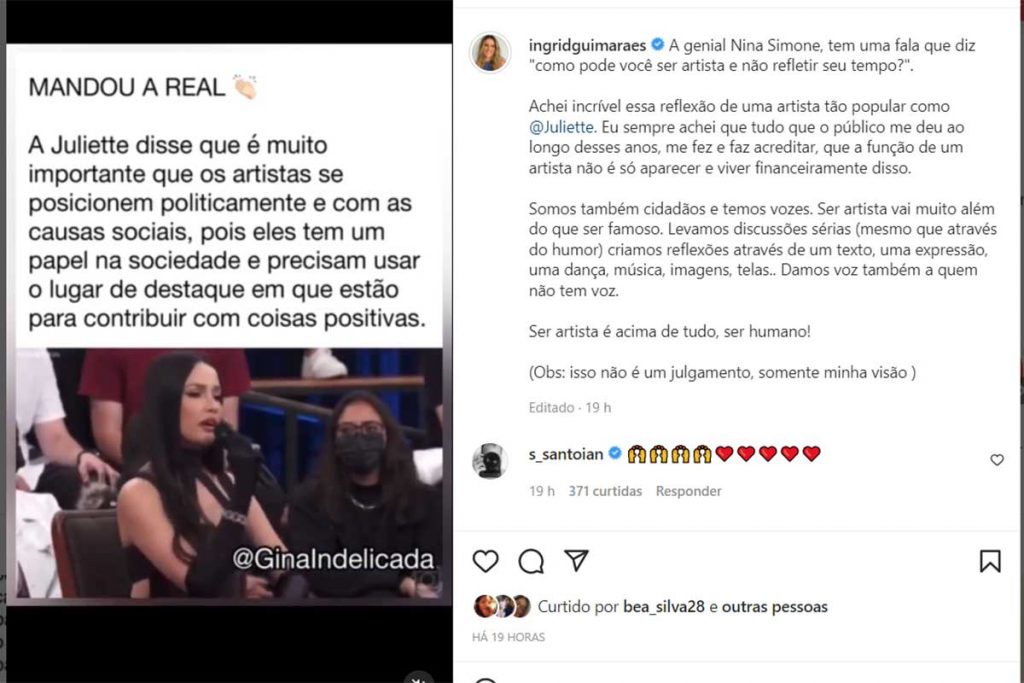Open the ingridguimaraes username link

pyautogui.click(x=587, y=45)
